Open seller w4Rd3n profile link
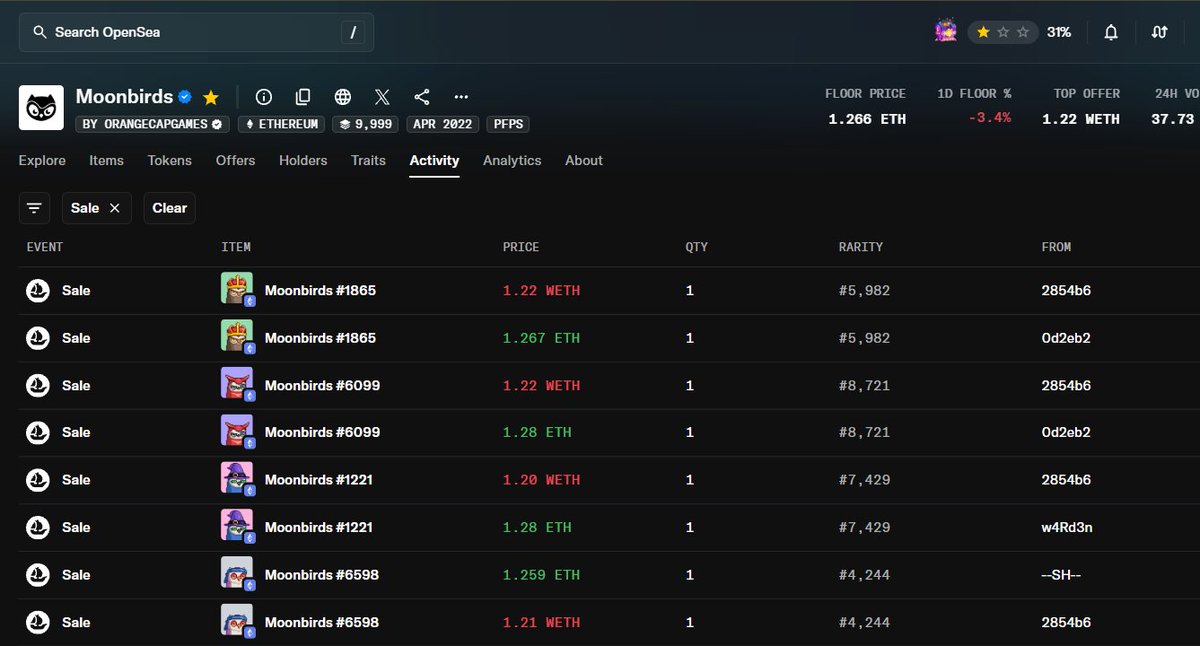Screen dimensions: 1200x646 (x=1067, y=527)
